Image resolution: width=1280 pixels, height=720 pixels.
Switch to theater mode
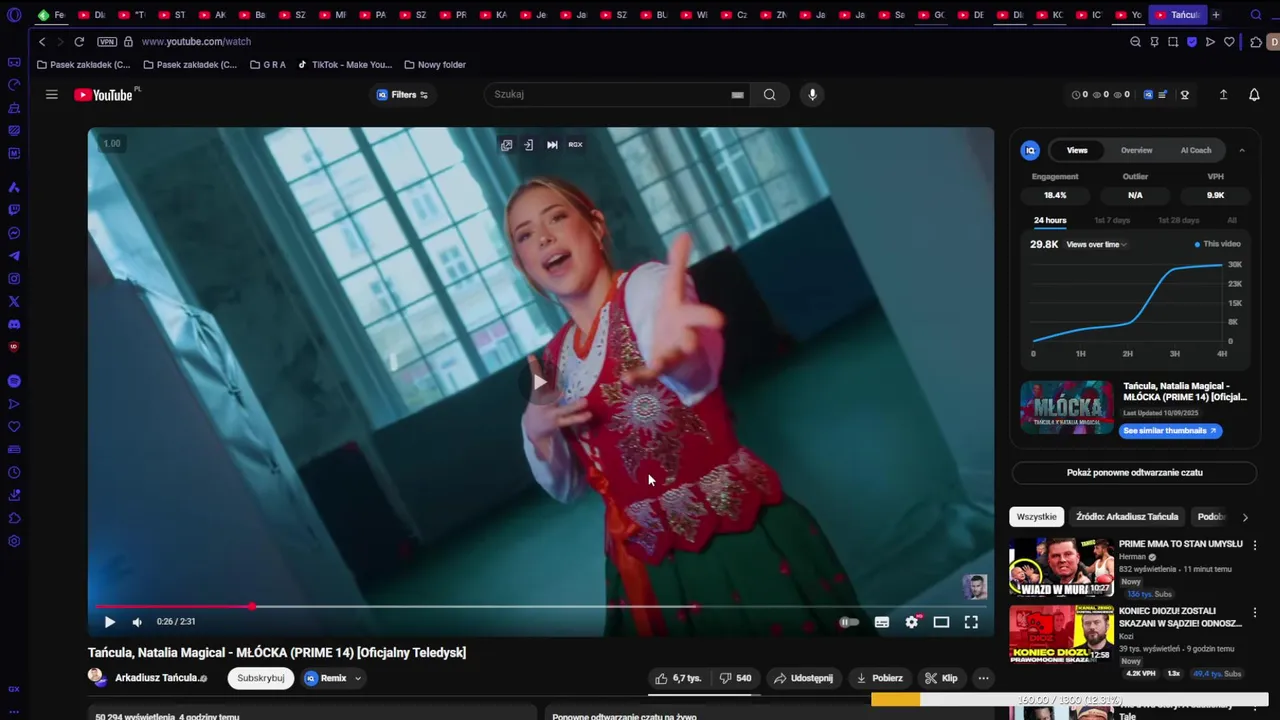(941, 622)
